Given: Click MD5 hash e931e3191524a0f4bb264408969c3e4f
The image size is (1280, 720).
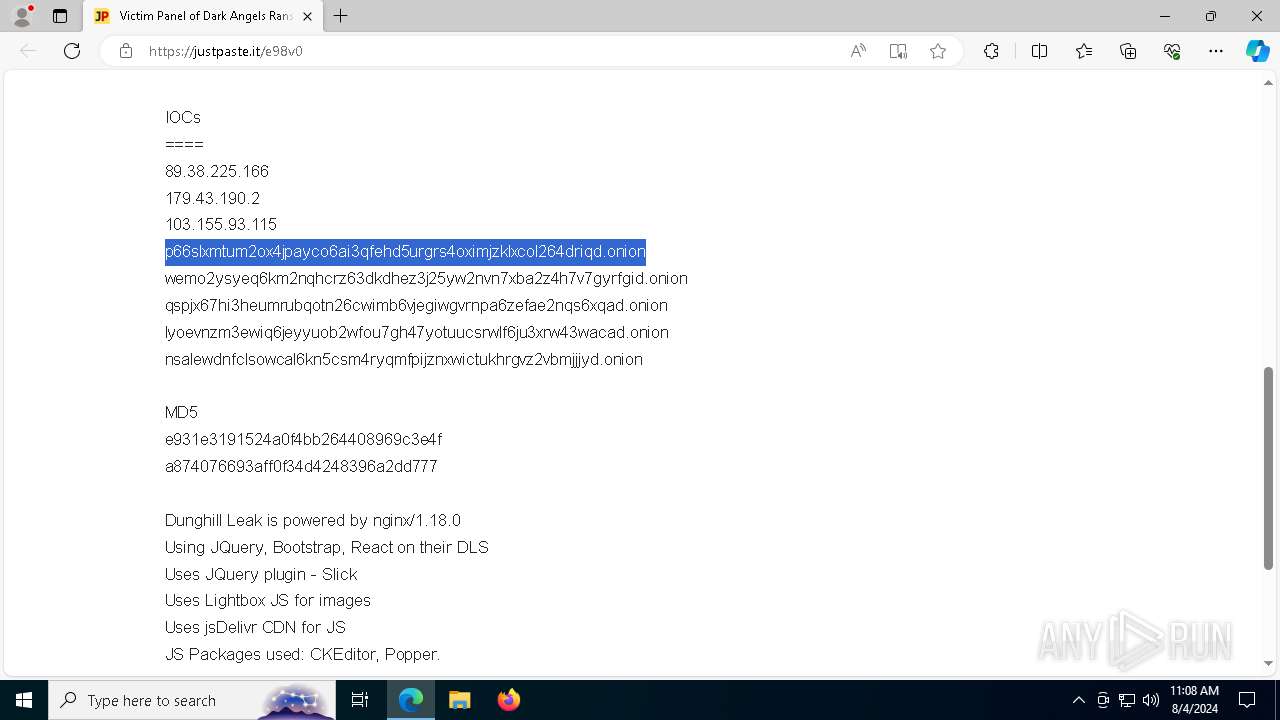Looking at the screenshot, I should (303, 439).
